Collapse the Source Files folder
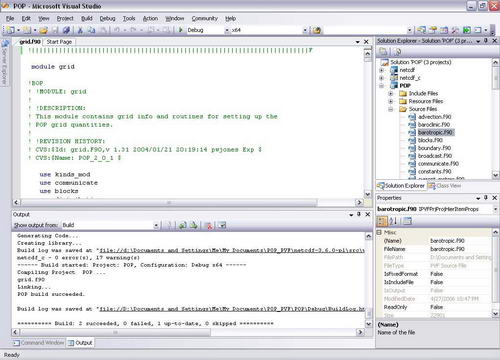Screen dimensions: 500x360 [x=391, y=109]
